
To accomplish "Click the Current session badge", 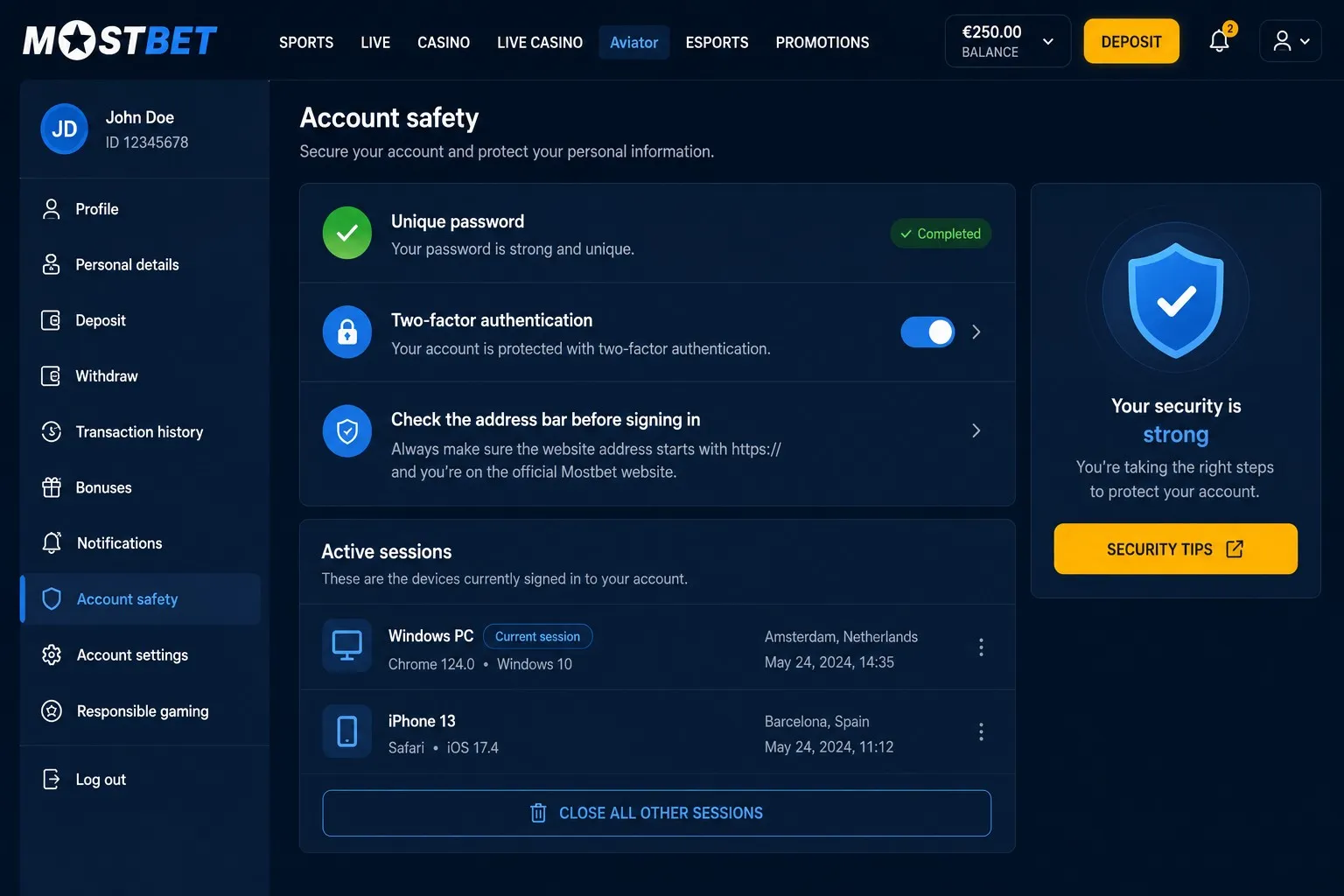I will [x=538, y=636].
